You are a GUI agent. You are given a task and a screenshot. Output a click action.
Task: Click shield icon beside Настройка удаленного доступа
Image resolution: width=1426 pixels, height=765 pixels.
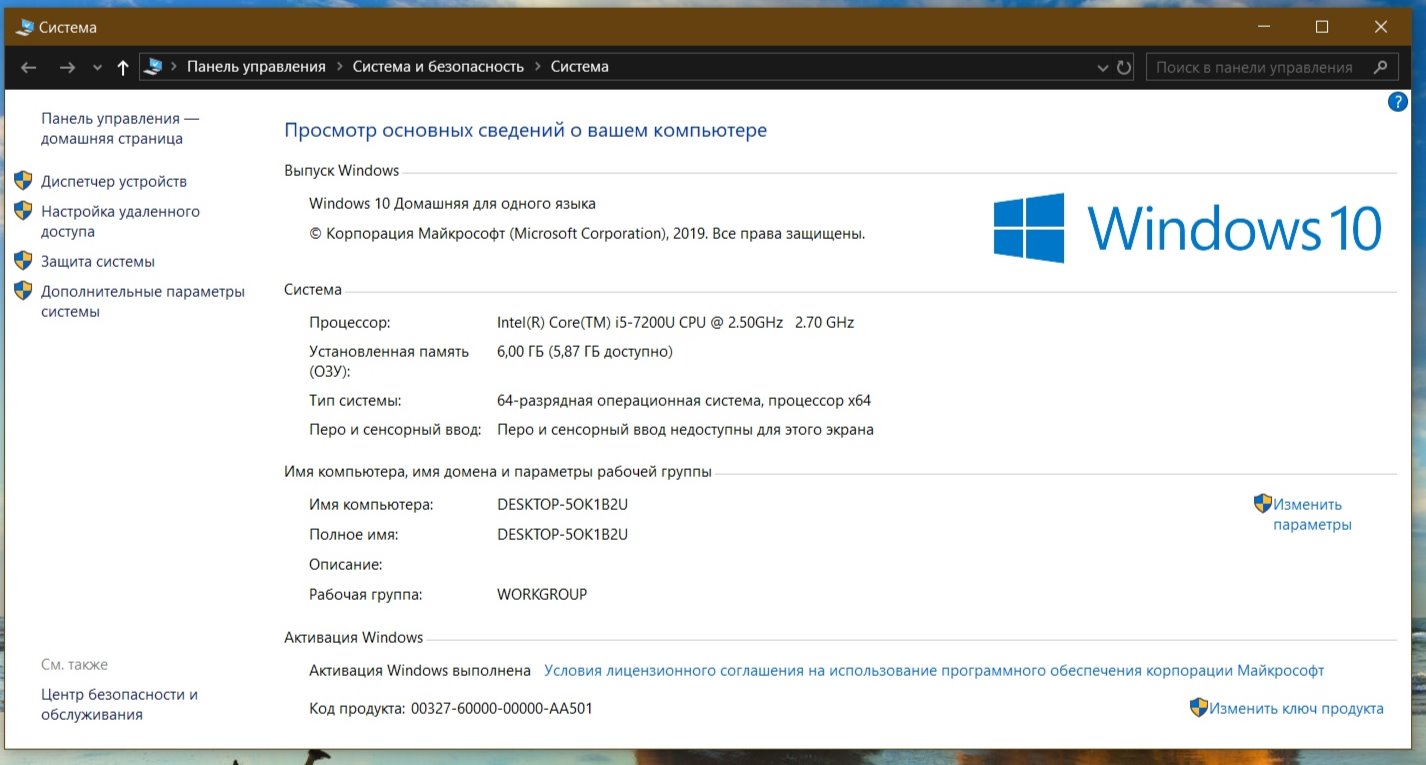click(x=23, y=211)
